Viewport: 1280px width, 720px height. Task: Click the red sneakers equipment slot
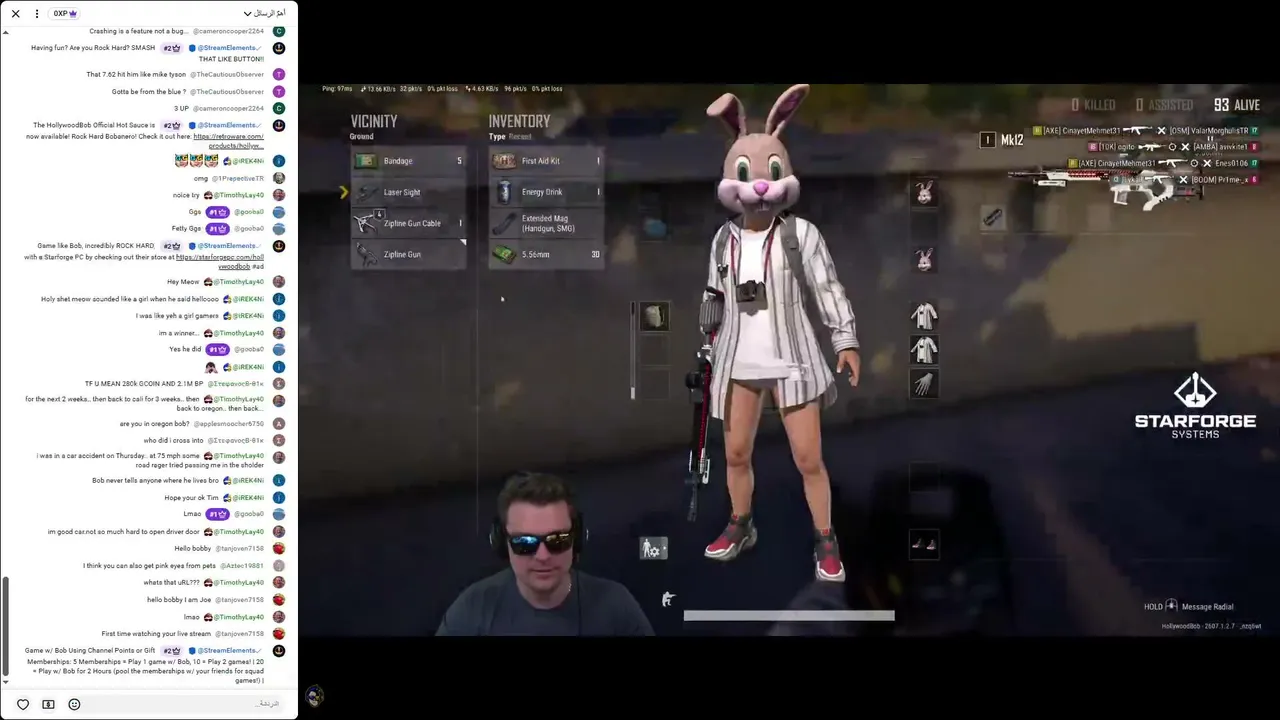click(924, 544)
